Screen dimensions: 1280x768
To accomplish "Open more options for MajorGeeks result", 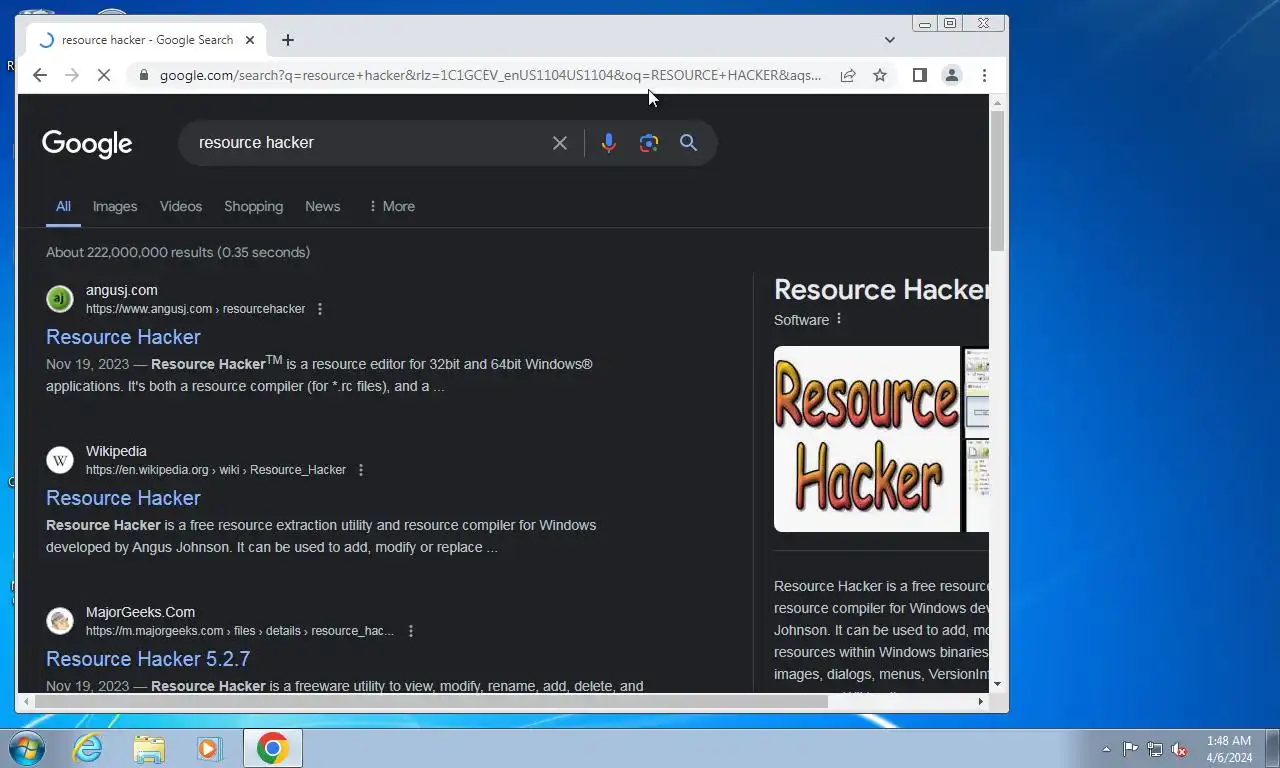I will coord(411,631).
